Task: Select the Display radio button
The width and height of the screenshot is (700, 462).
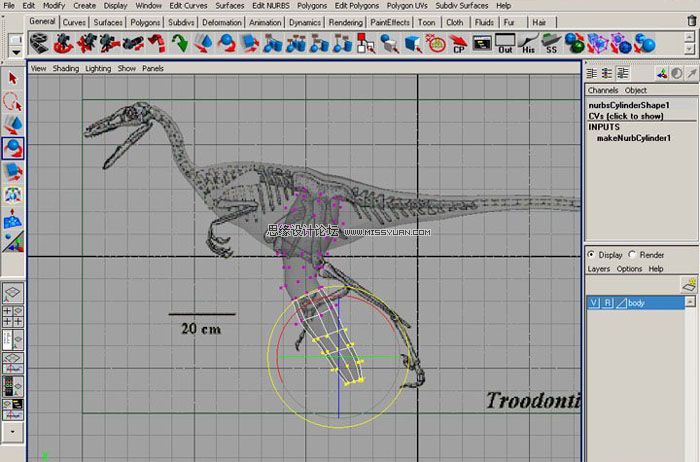Action: pyautogui.click(x=591, y=254)
